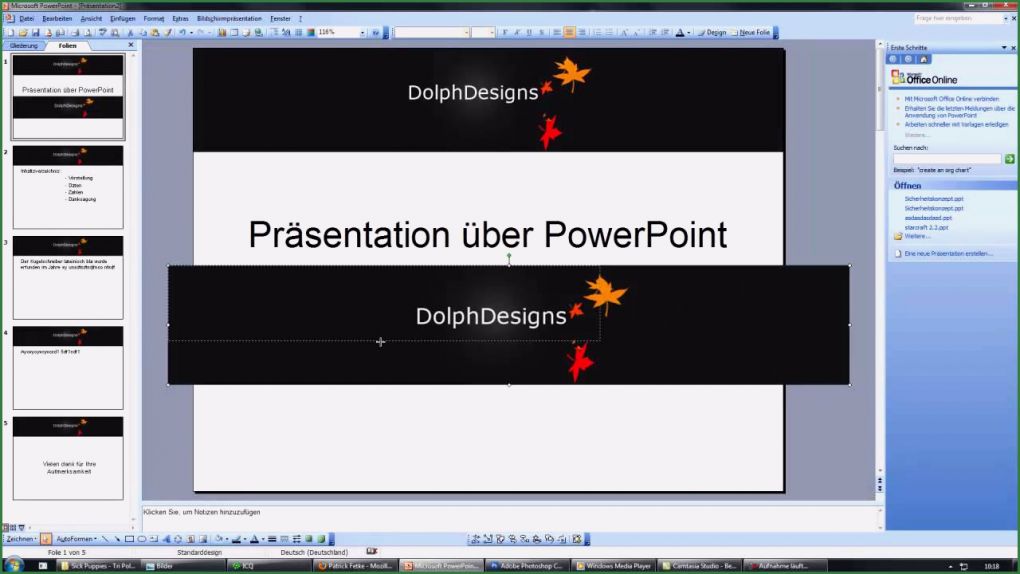Click the New presentation icon
Screen dimensions: 1020x574
click(x=10, y=33)
